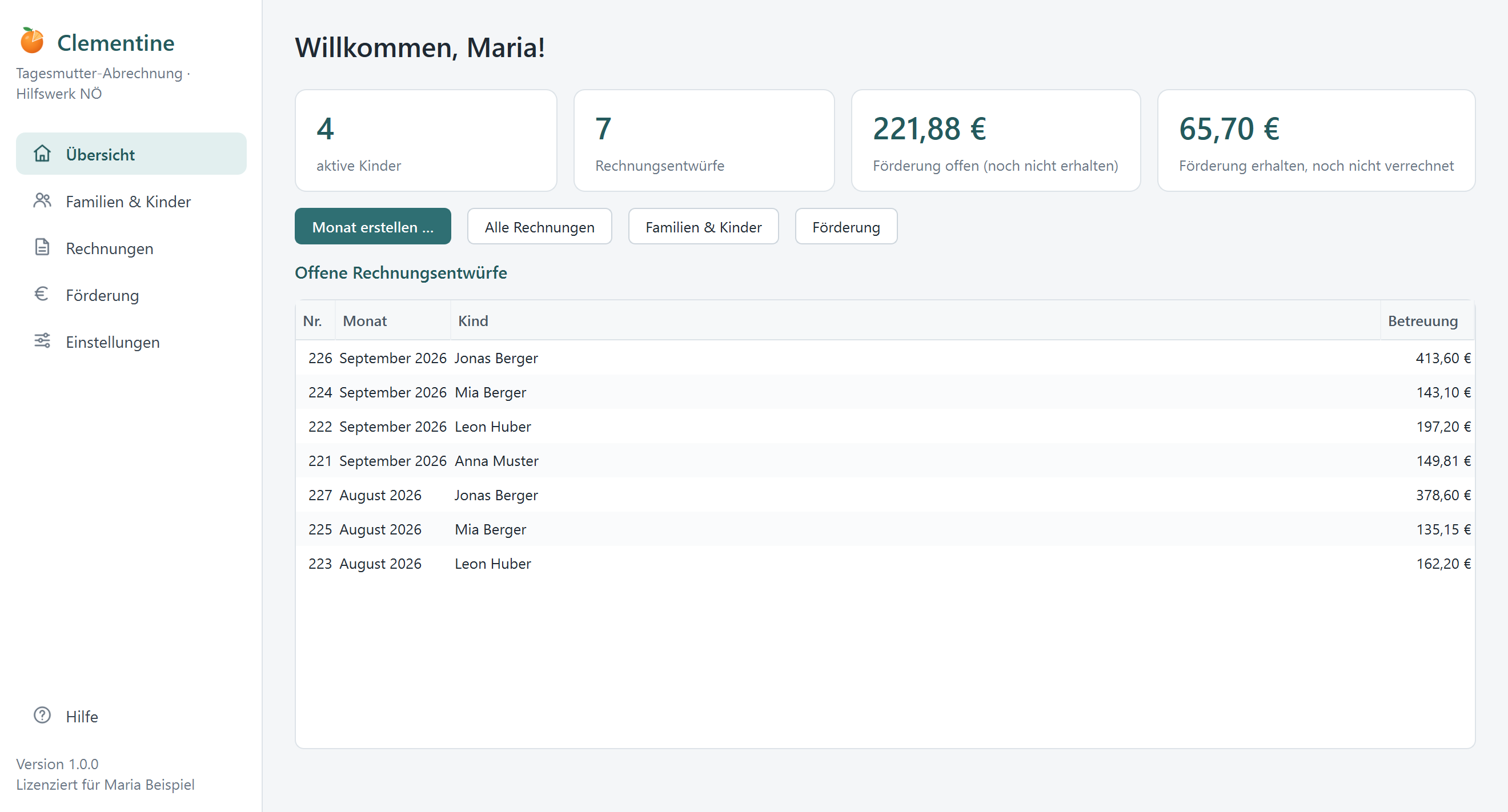Click the house icon beside Übersicht

42,153
